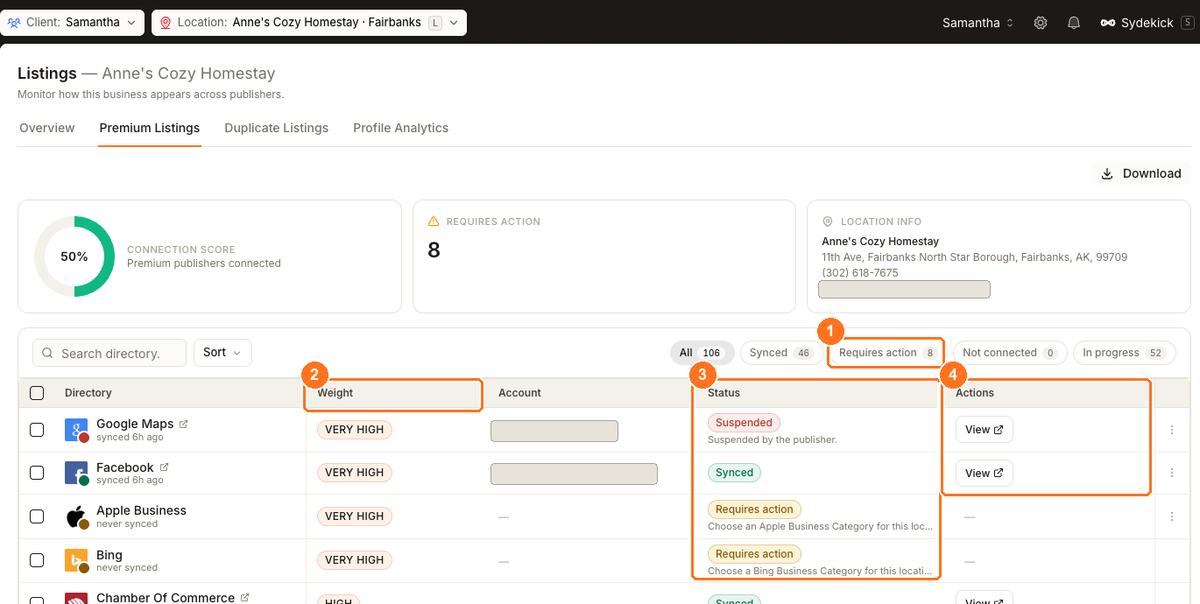Click the Client people icon in the header
The width and height of the screenshot is (1200, 604).
coord(14,22)
